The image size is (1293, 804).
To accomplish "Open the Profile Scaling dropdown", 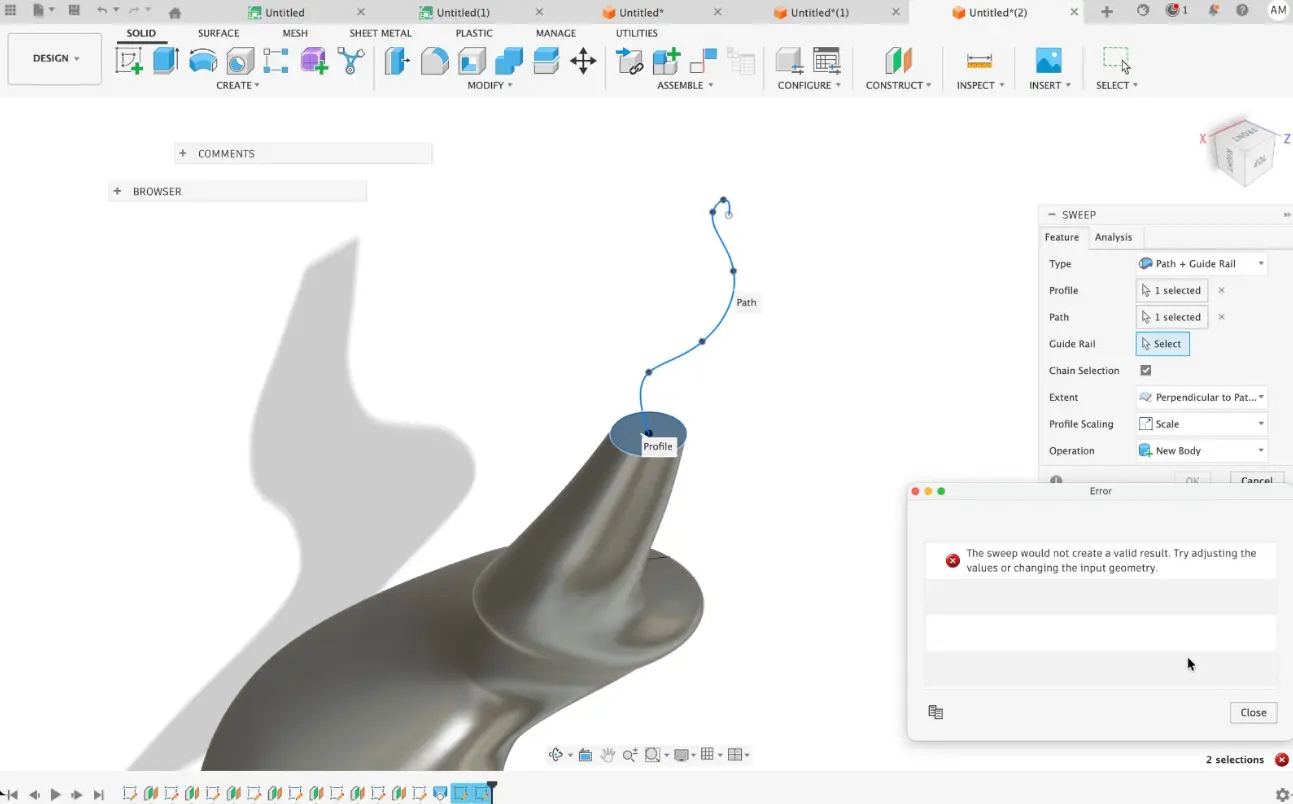I will click(1200, 423).
